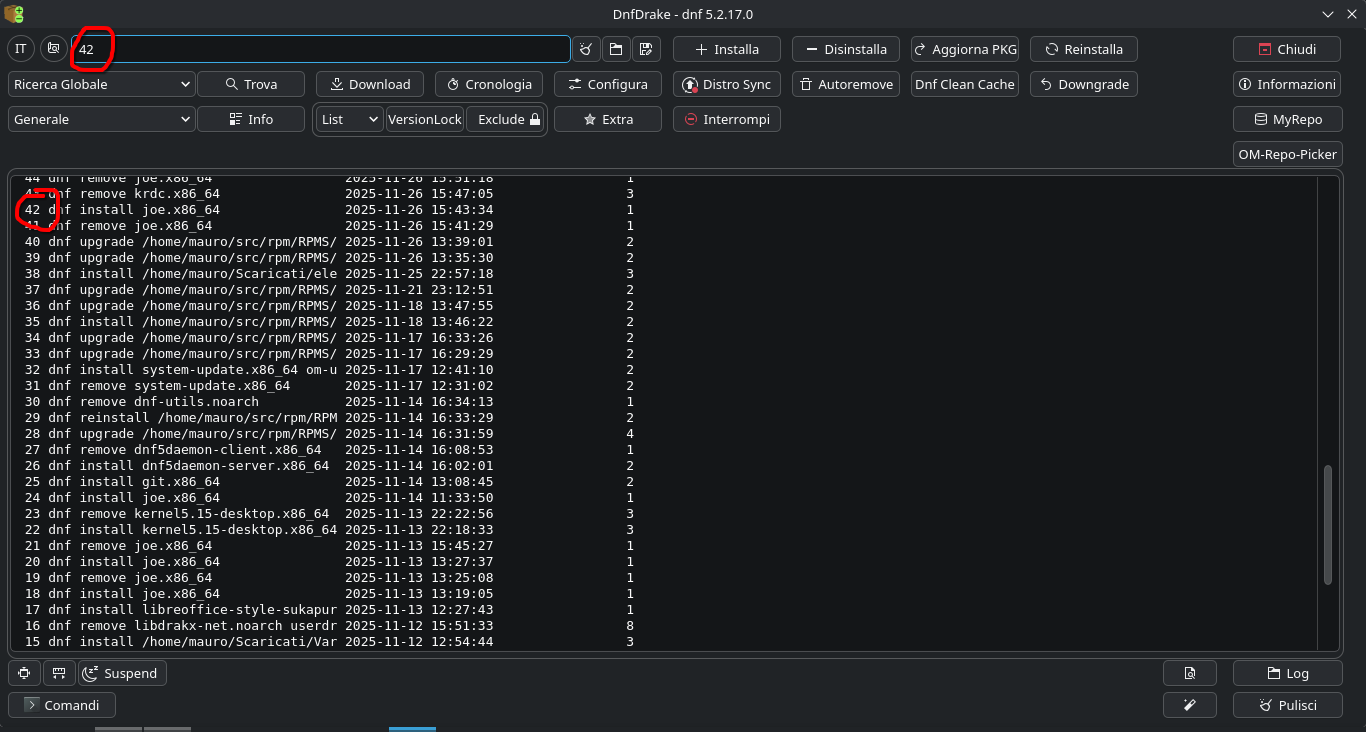This screenshot has height=732, width=1366.
Task: Click the first icon left of Suspend
Action: (24, 673)
